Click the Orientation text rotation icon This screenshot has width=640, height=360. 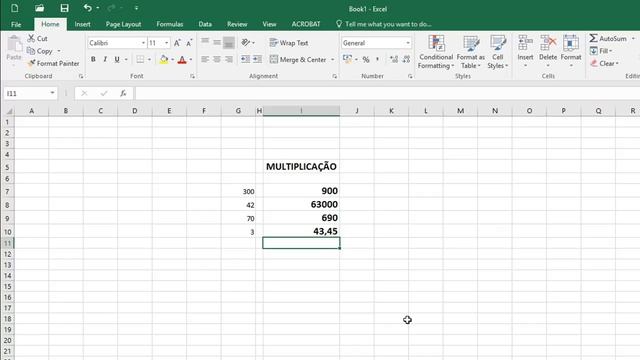point(245,42)
